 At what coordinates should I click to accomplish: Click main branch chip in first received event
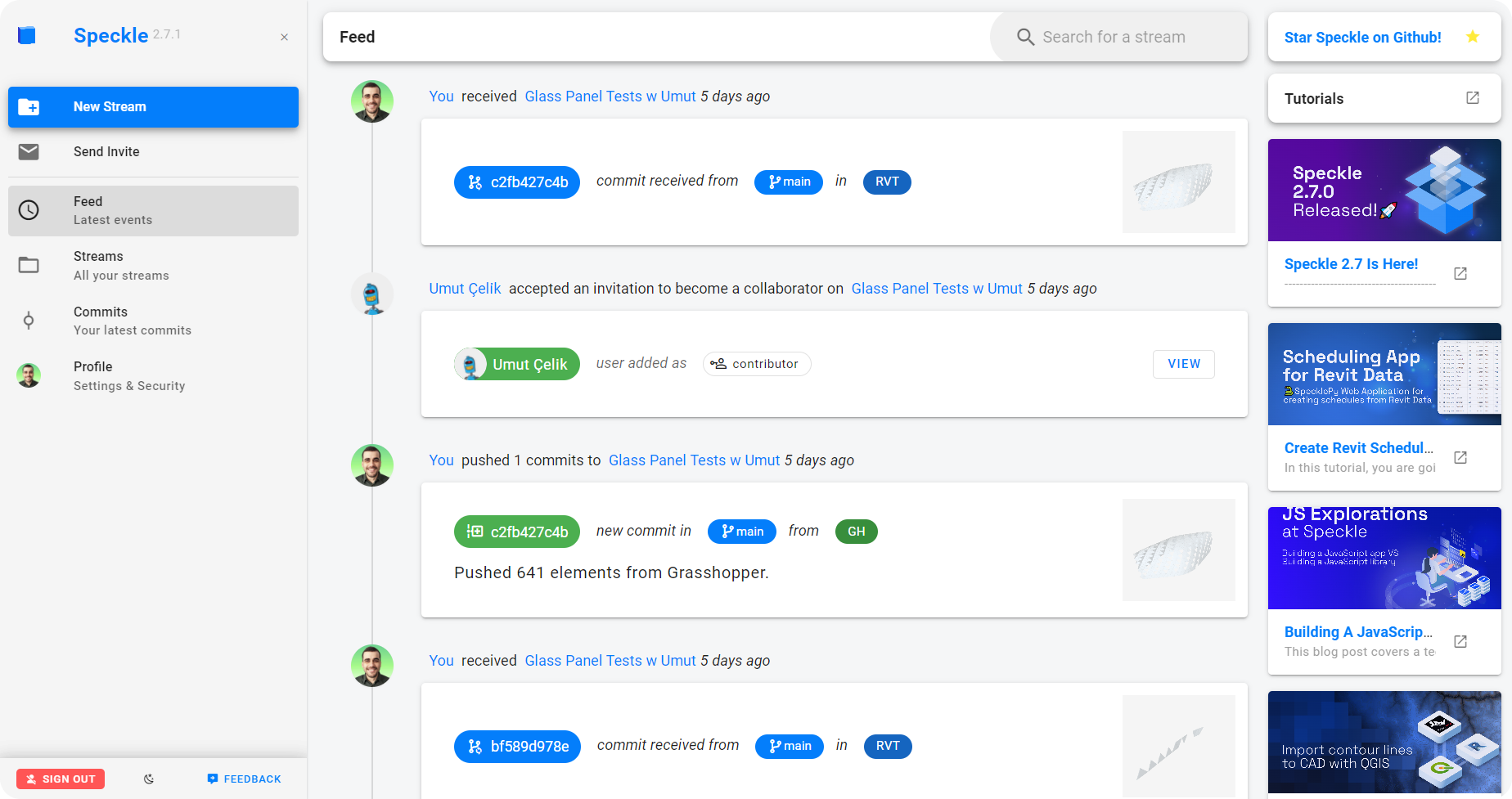[x=789, y=182]
